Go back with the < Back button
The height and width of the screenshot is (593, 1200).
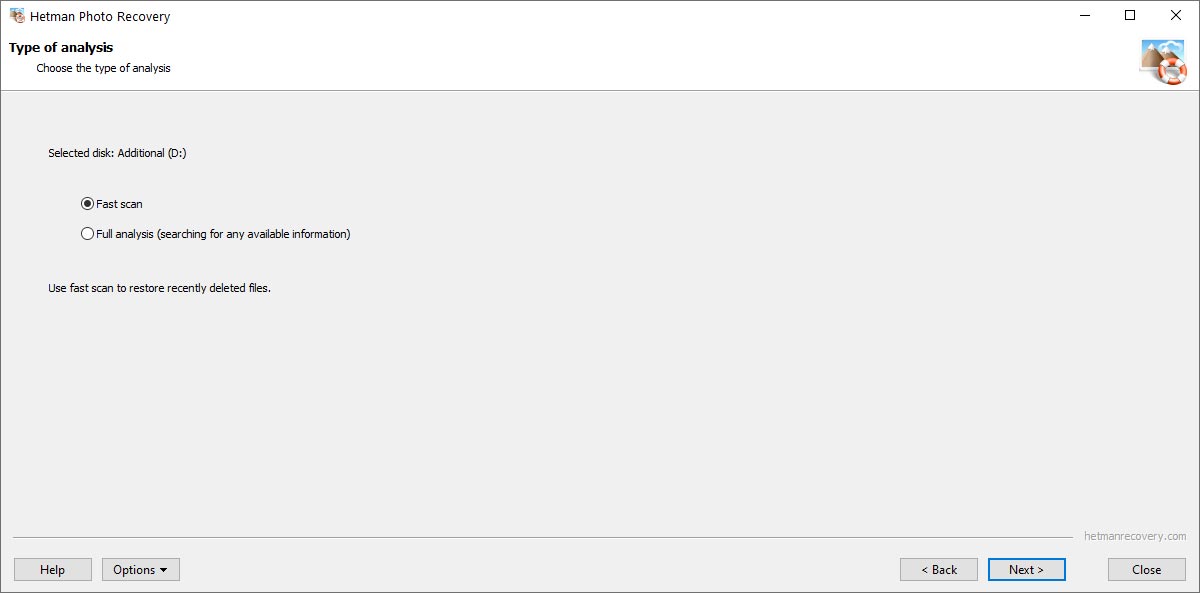[939, 570]
